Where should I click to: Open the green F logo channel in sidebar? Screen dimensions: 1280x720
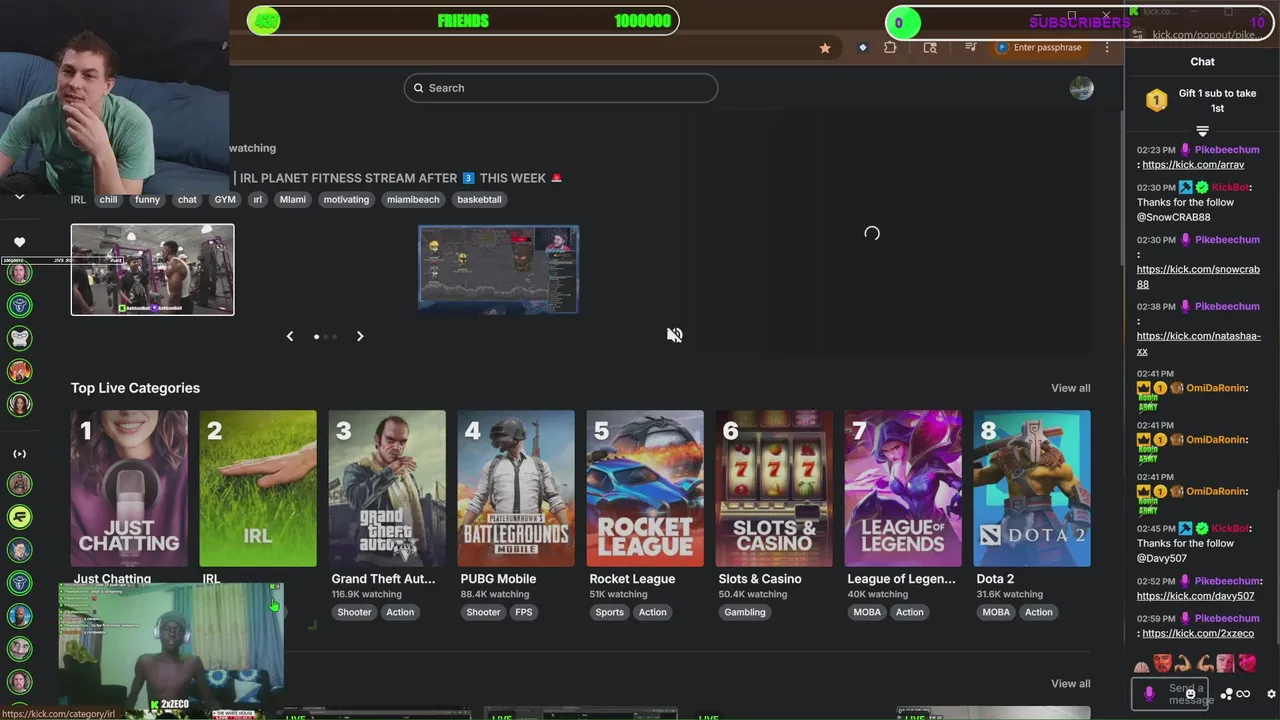coord(19,517)
